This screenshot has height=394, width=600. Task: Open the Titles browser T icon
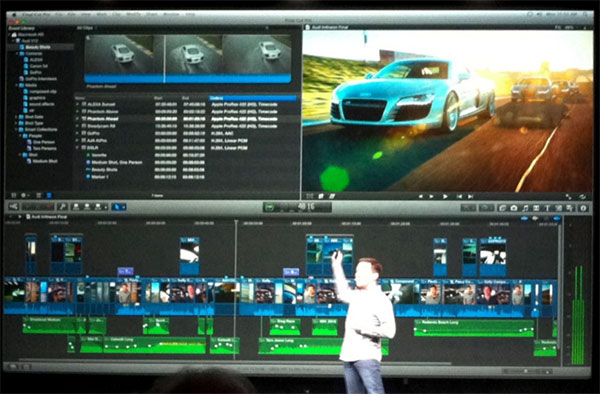tap(547, 208)
